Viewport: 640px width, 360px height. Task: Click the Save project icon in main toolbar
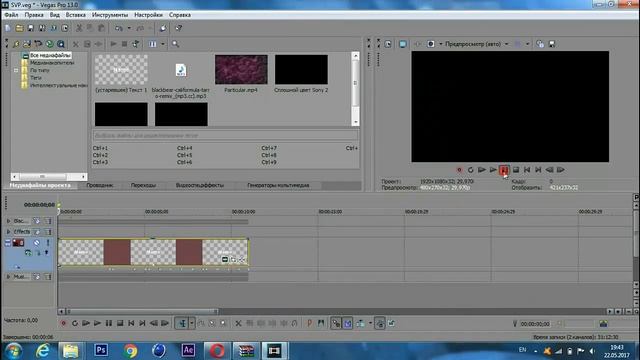point(31,28)
